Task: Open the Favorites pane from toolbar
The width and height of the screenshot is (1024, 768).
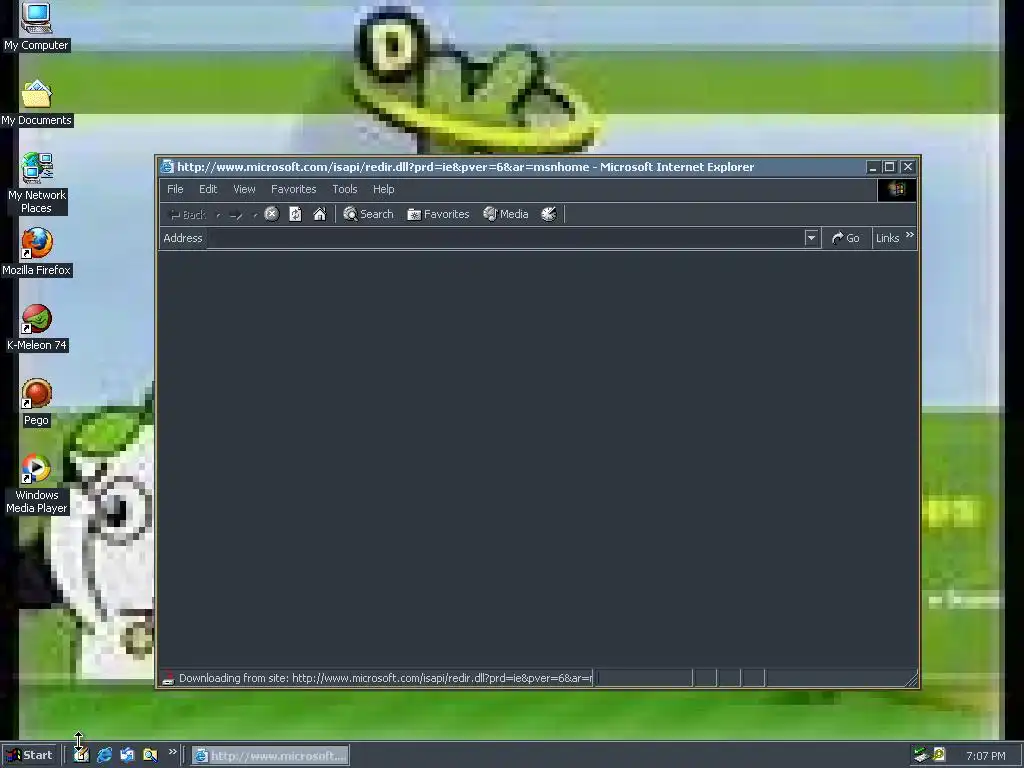Action: click(438, 214)
